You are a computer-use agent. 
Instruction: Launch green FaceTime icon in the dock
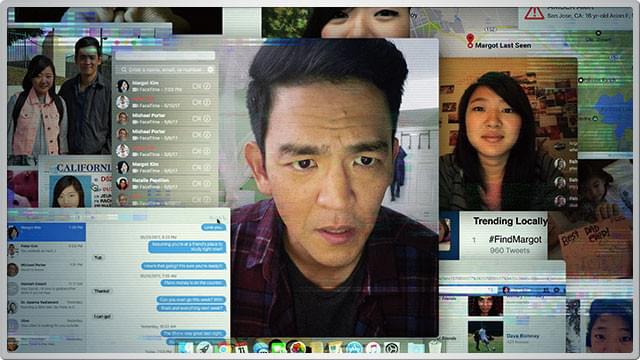pos(278,348)
